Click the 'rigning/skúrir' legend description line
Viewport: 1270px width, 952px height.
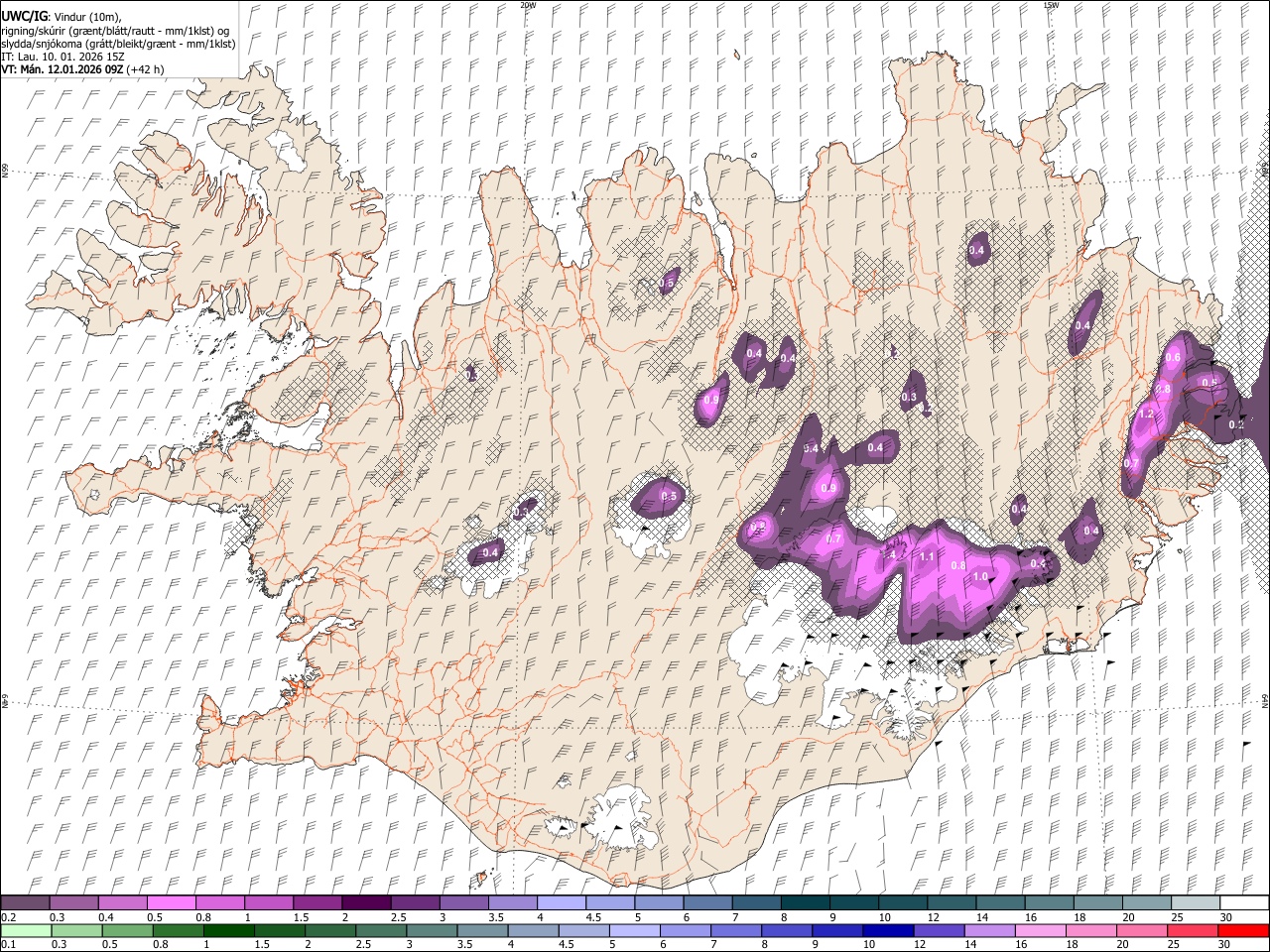coord(115,31)
